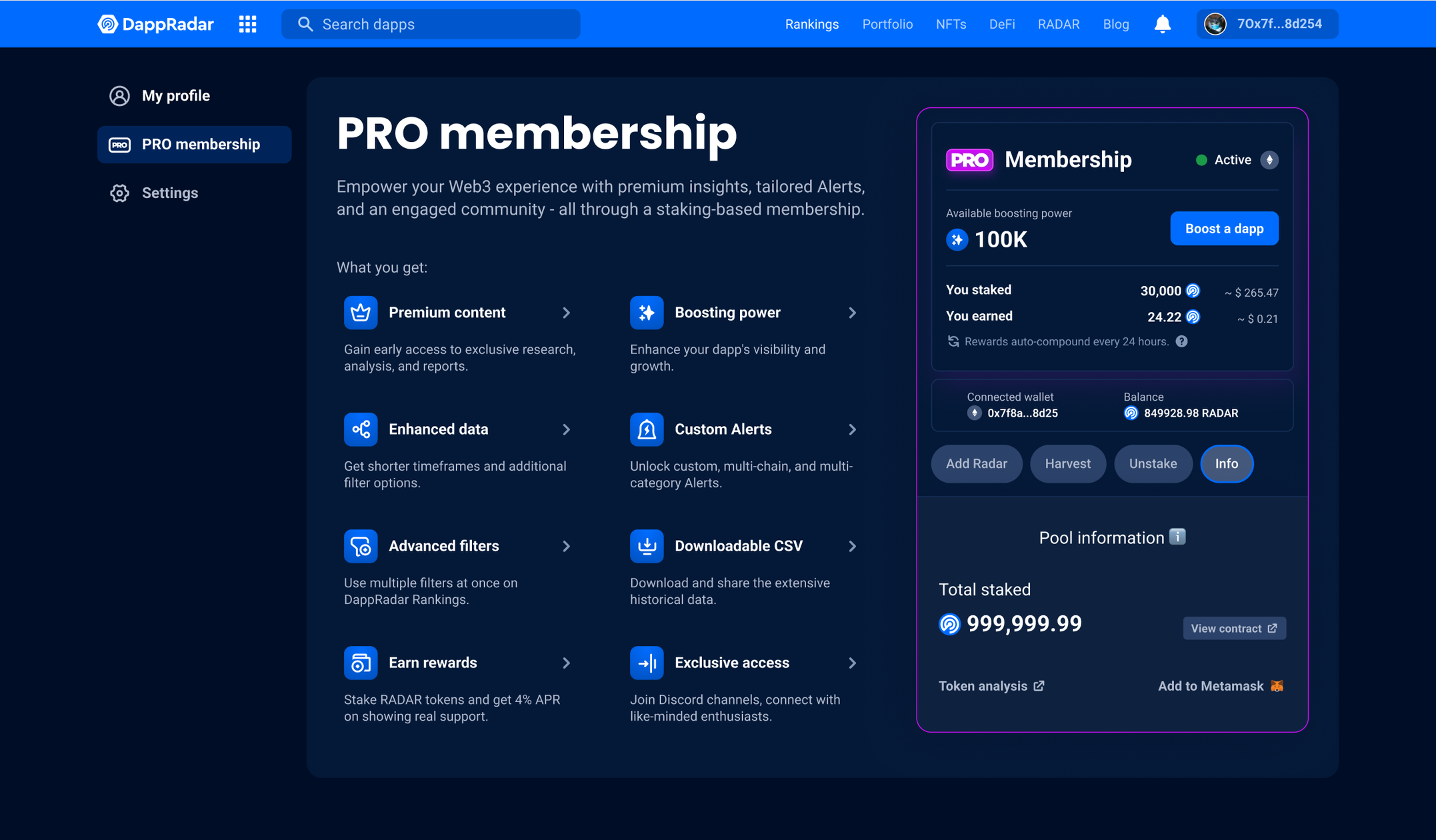Expand Exclusive access chevron
The width and height of the screenshot is (1436, 840).
pyautogui.click(x=852, y=663)
